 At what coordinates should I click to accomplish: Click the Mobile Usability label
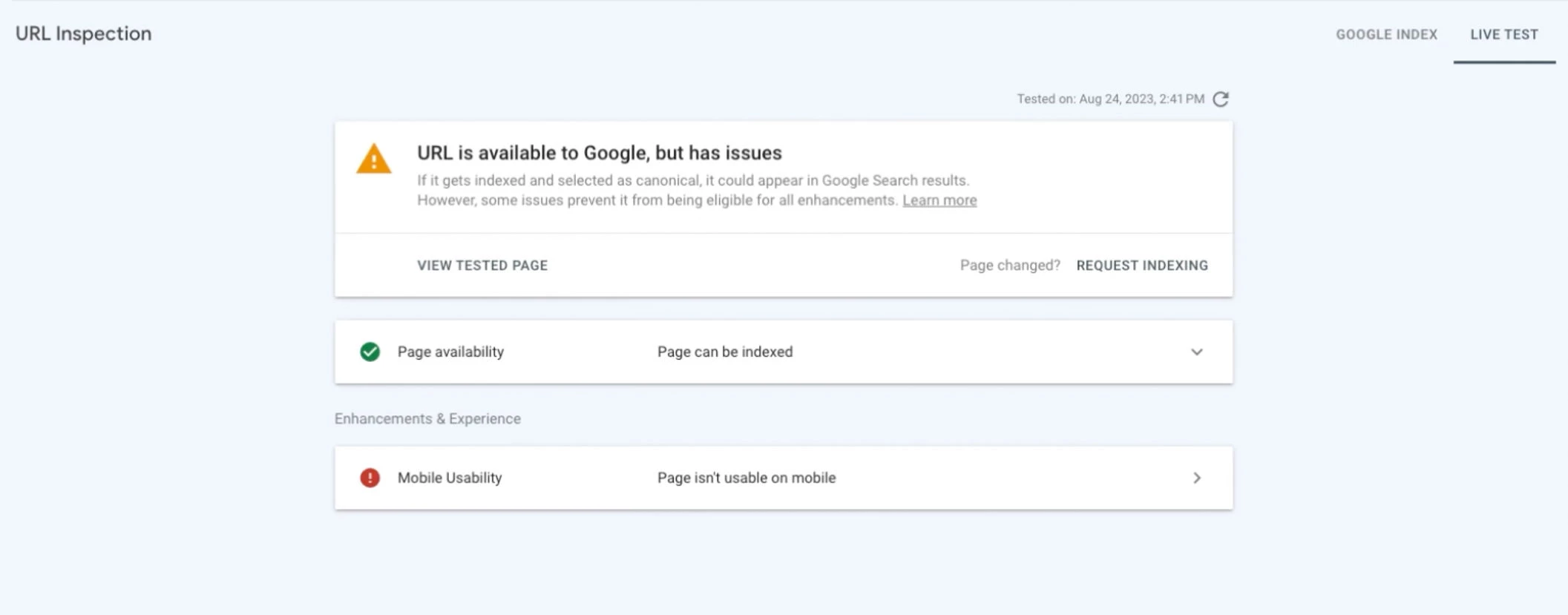pyautogui.click(x=450, y=478)
